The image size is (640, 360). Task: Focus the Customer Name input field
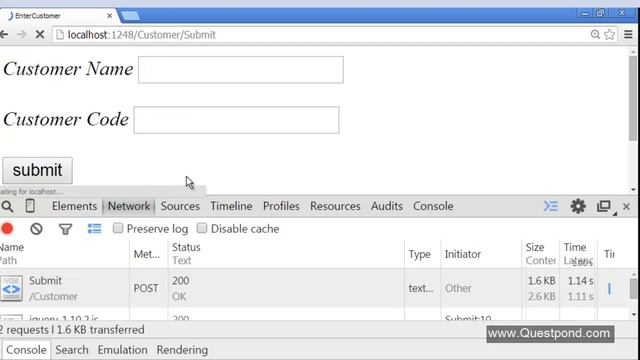pos(241,70)
